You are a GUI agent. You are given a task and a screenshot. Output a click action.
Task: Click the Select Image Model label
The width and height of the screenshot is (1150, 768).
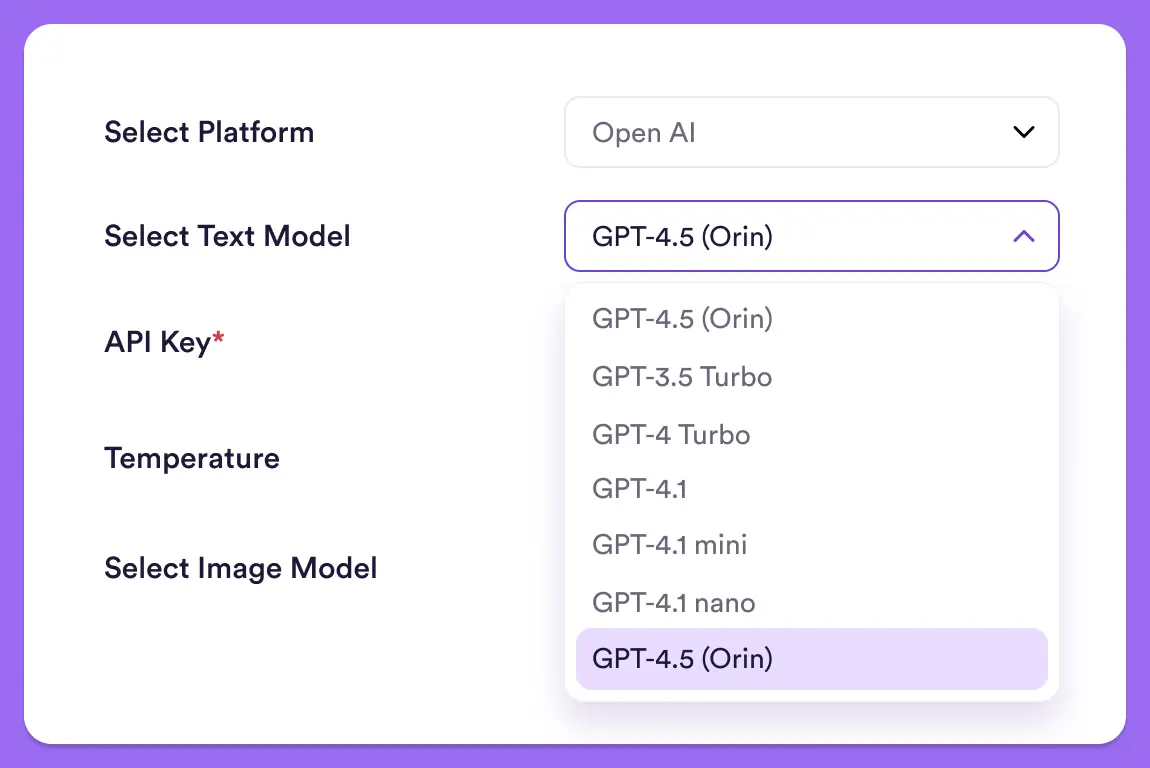(241, 568)
